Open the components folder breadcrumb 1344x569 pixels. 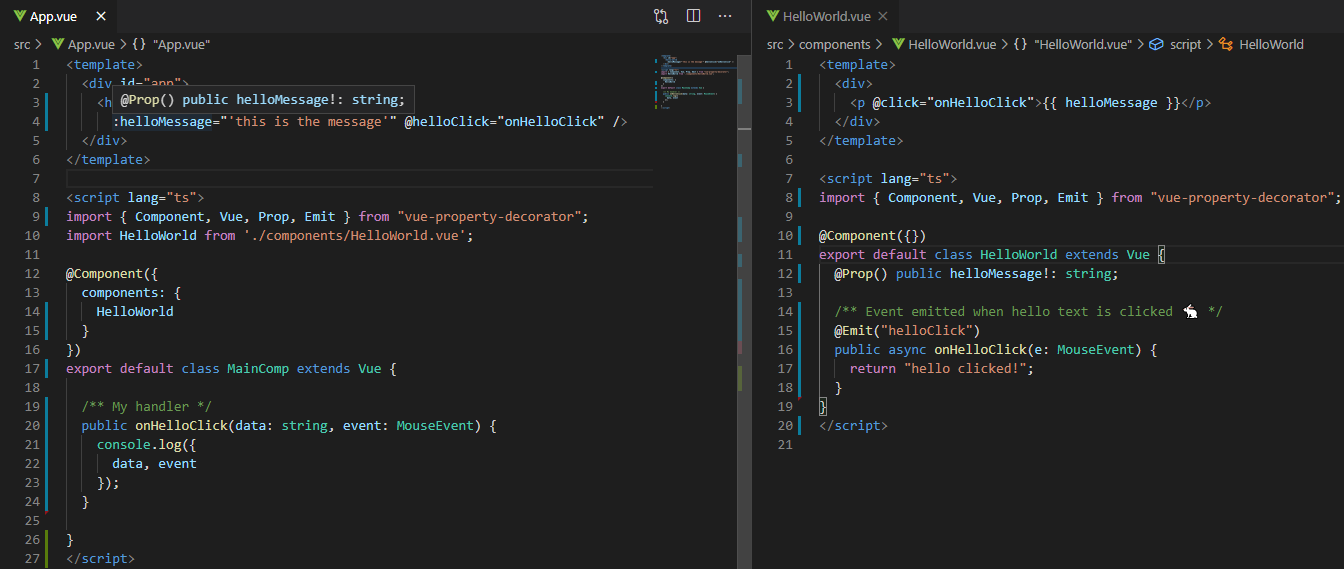tap(835, 44)
